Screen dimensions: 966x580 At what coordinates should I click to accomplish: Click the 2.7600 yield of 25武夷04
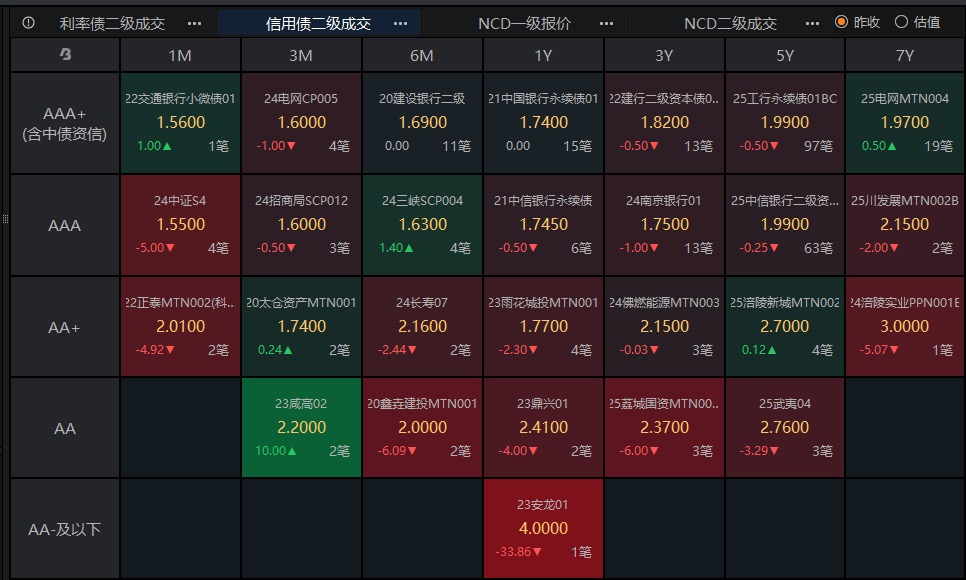pyautogui.click(x=784, y=427)
